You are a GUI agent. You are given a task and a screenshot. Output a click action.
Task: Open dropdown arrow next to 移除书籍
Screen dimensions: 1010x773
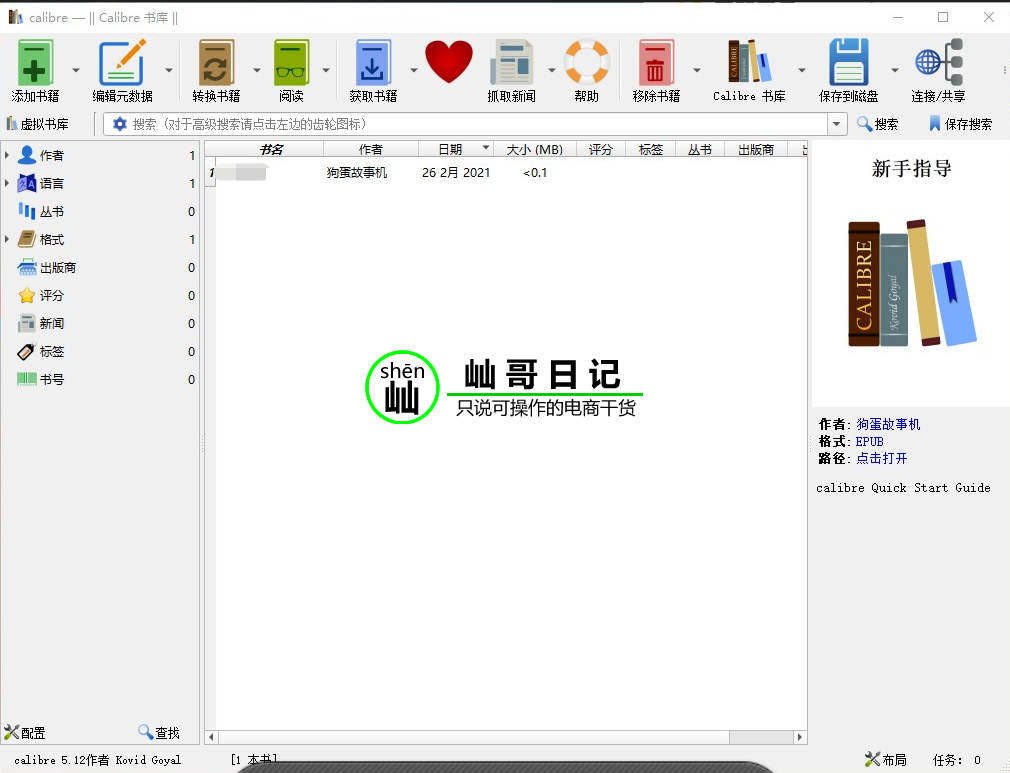click(x=696, y=70)
